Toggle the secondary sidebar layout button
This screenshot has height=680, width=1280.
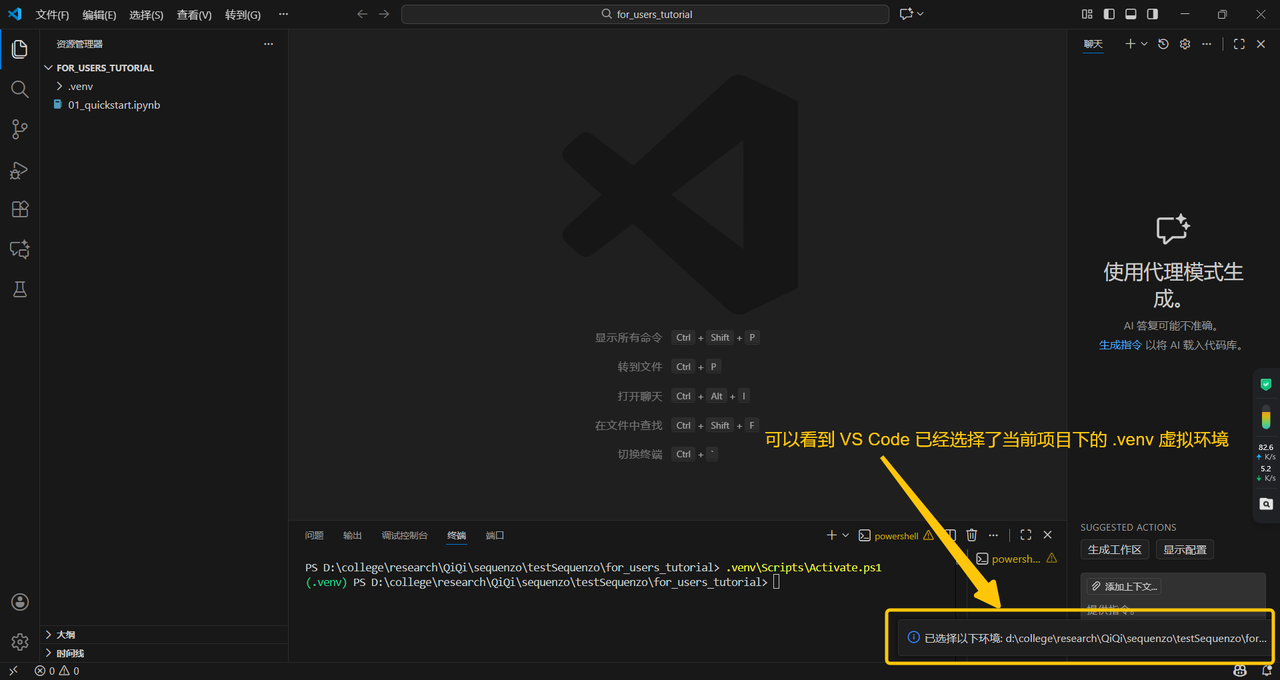pyautogui.click(x=1153, y=14)
